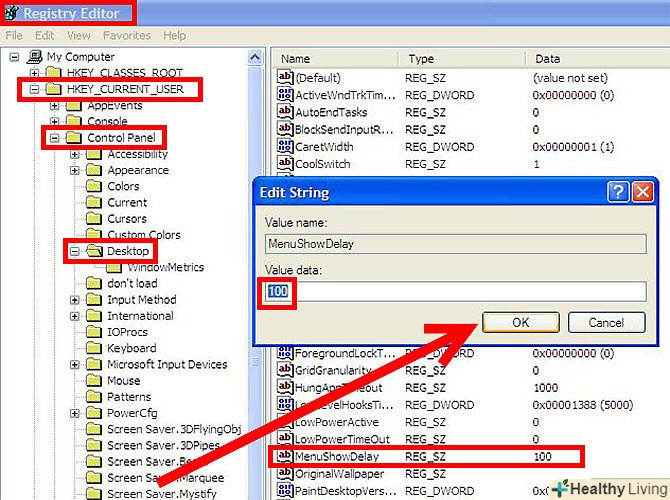This screenshot has width=670, height=500.
Task: Click the (Default) string value icon
Action: tap(285, 77)
